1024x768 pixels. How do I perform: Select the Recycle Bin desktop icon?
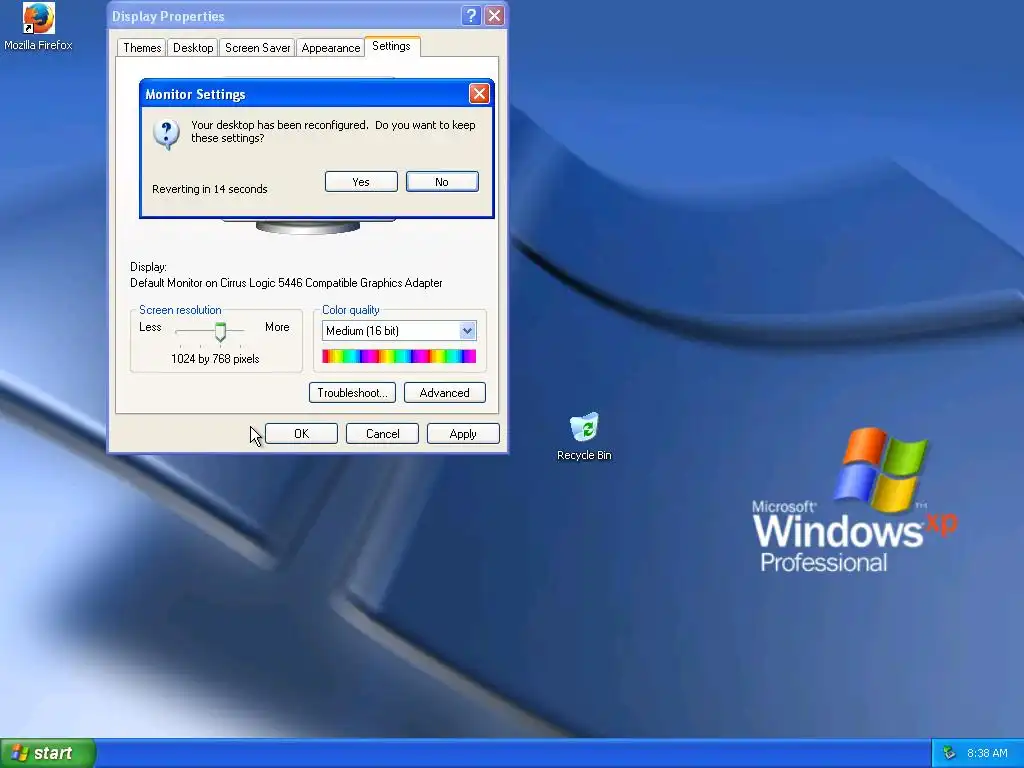584,436
